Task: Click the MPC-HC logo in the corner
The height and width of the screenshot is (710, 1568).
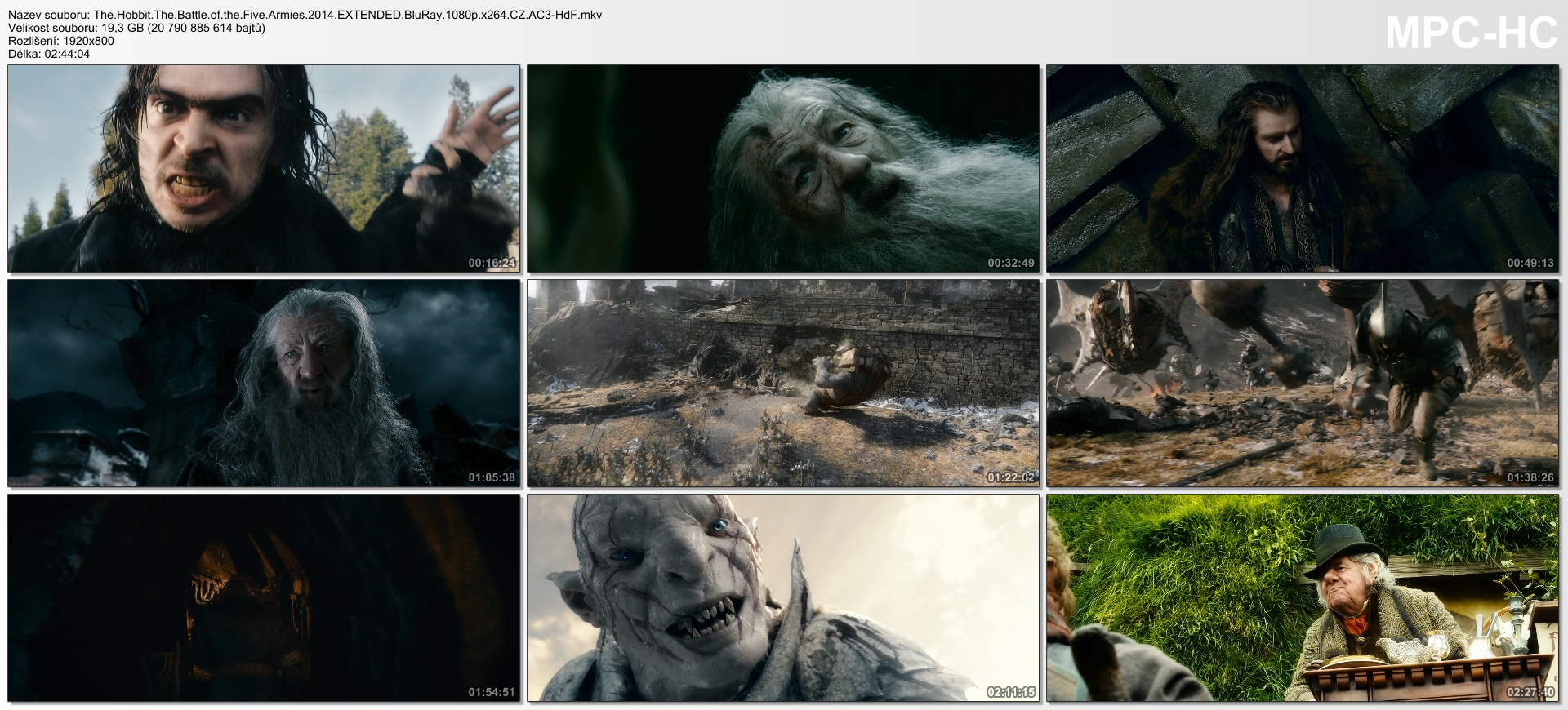Action: click(1472, 33)
